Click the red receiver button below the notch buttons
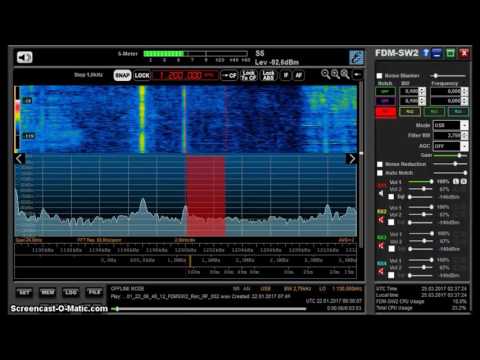Screen dimensions: 480x360 tap(386, 112)
